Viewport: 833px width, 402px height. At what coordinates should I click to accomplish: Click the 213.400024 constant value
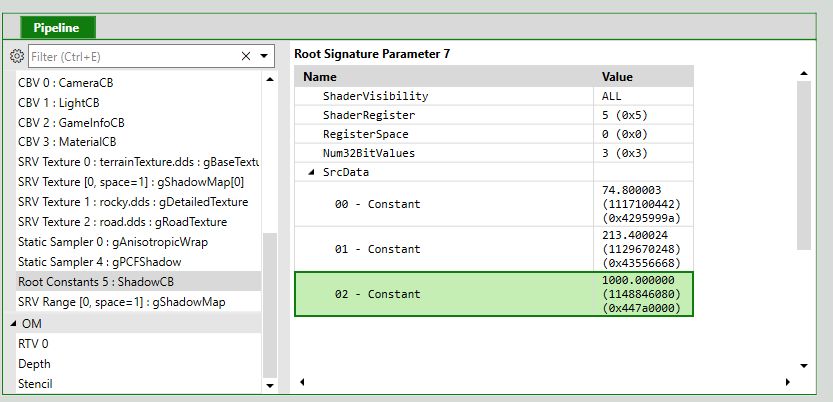coord(635,235)
